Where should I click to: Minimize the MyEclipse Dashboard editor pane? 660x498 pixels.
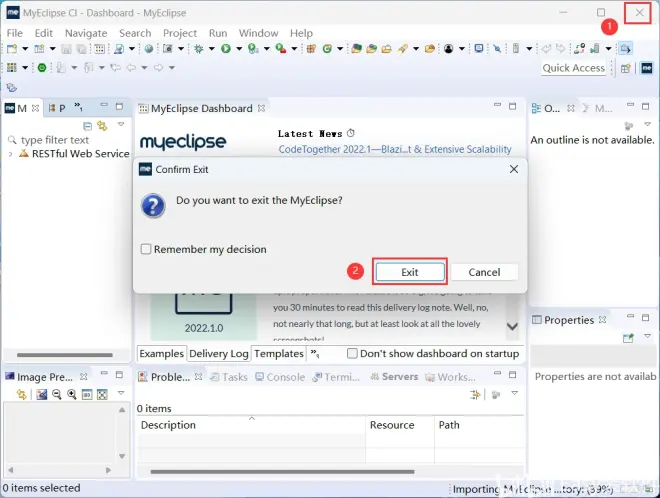point(498,105)
